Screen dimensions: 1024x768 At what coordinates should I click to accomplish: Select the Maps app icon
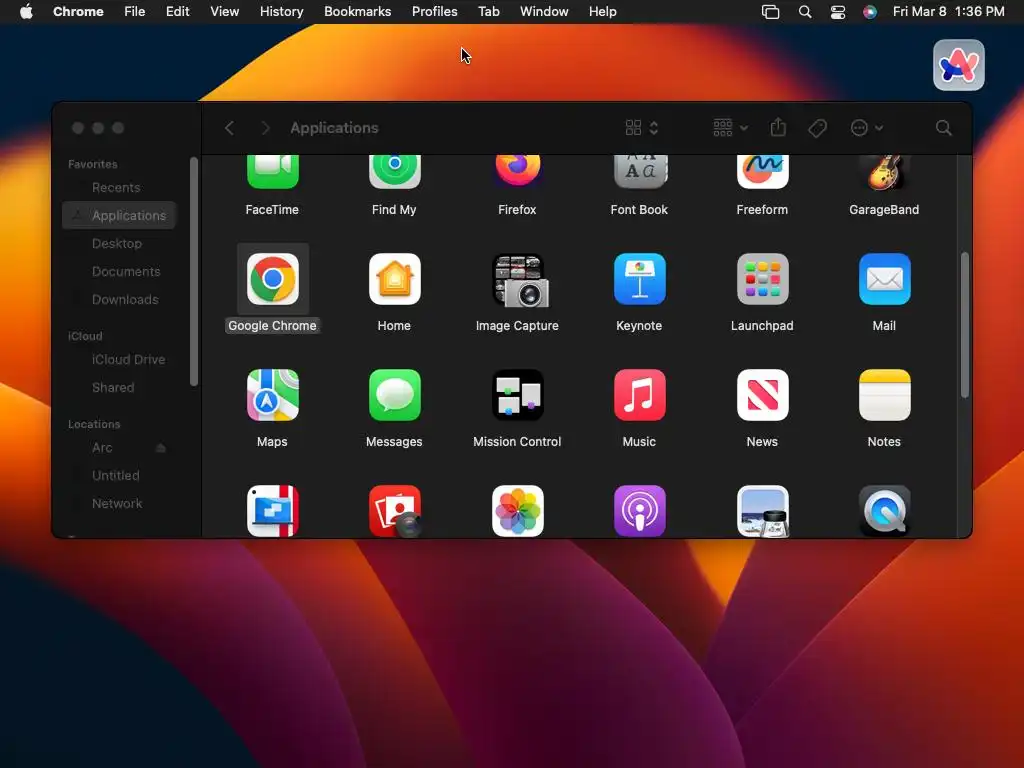pos(272,395)
